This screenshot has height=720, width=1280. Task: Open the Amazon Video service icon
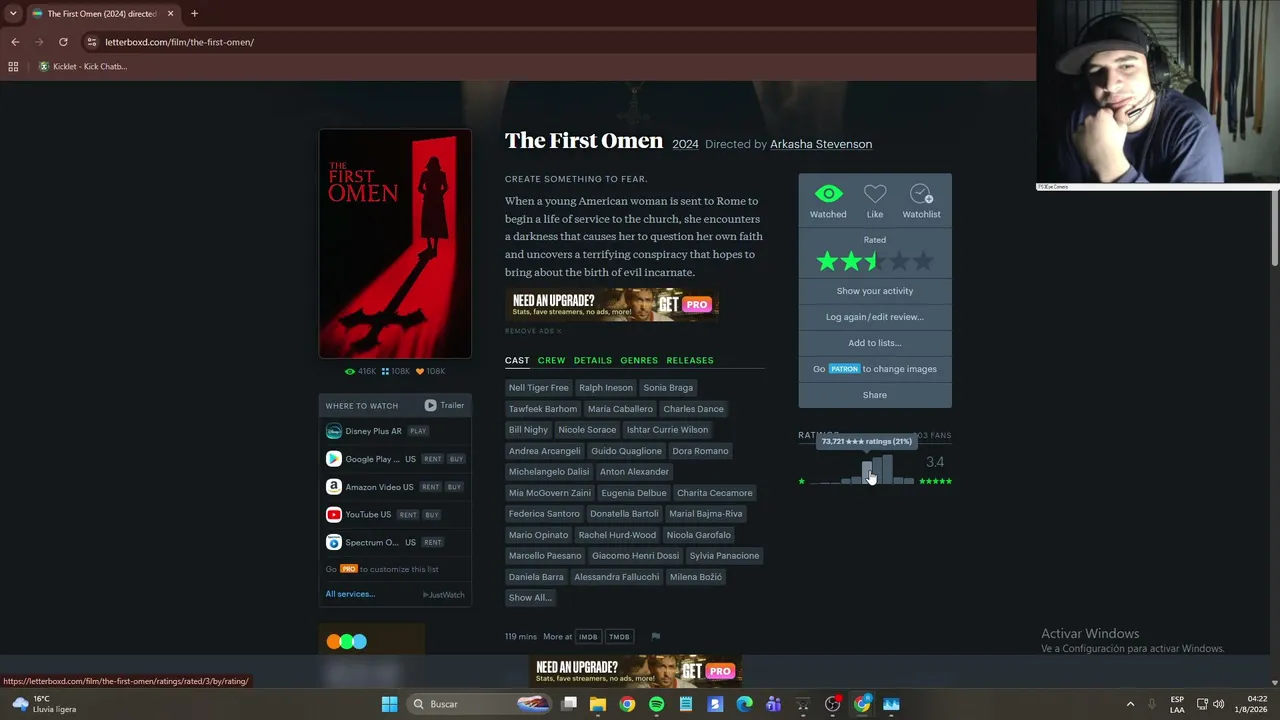click(334, 487)
